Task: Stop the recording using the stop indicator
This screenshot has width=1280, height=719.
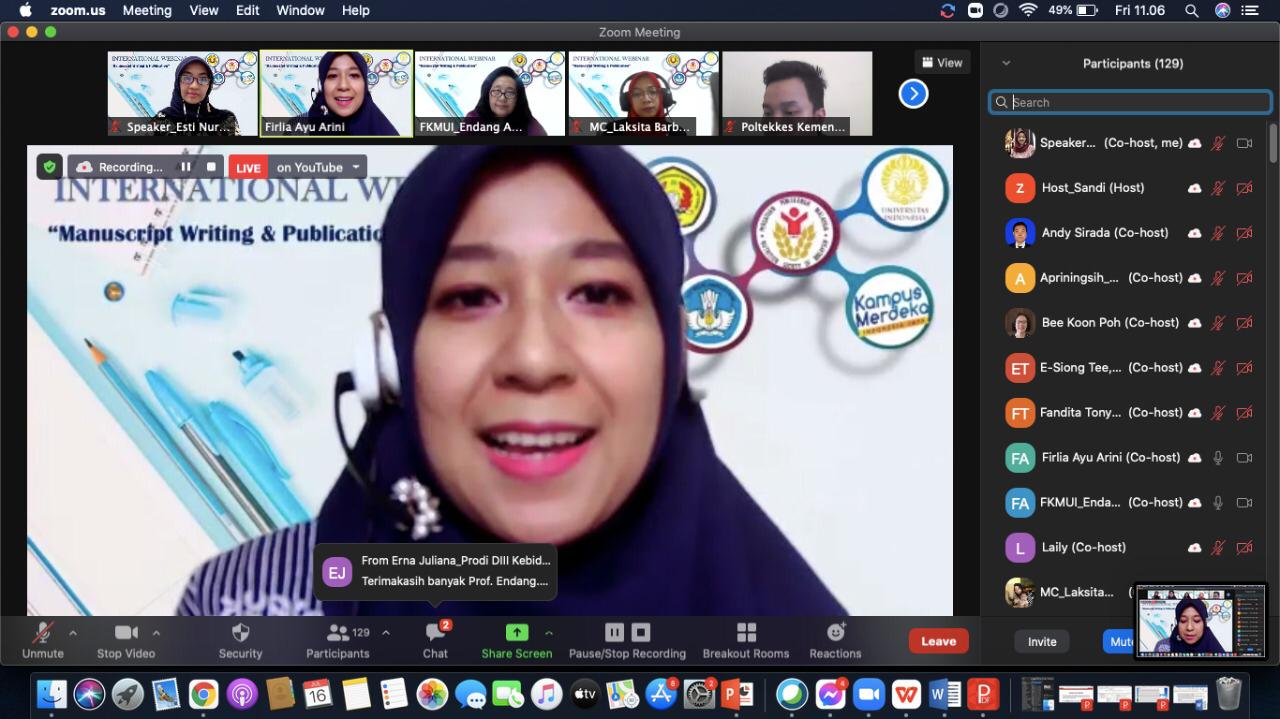Action: (211, 167)
